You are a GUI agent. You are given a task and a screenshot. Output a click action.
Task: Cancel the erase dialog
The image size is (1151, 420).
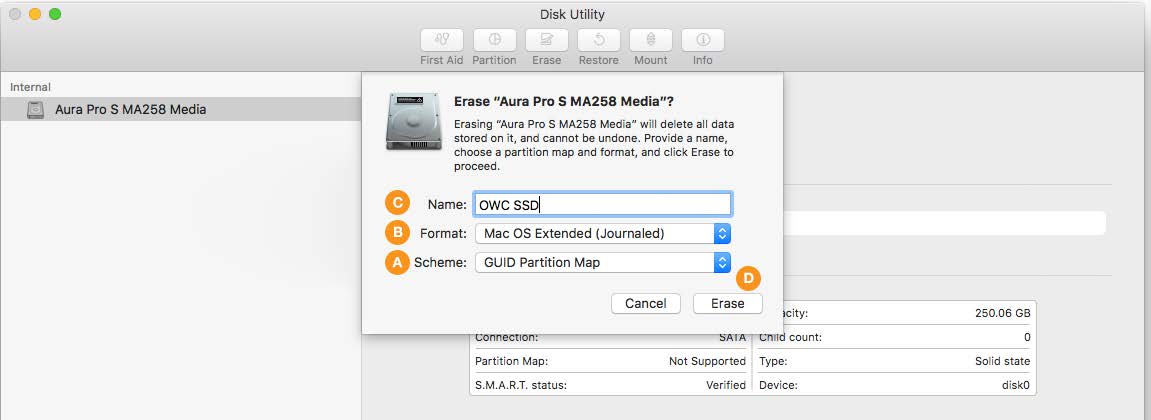click(x=645, y=303)
